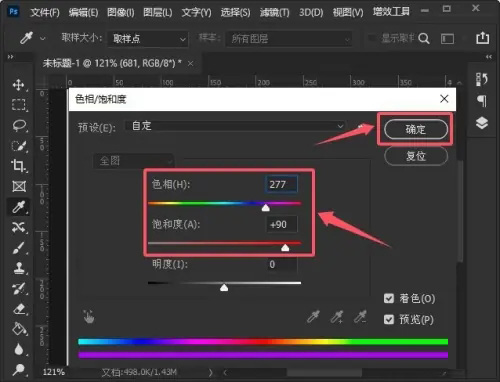The height and width of the screenshot is (382, 500).
Task: Select the History Brush tool
Action: 19,288
